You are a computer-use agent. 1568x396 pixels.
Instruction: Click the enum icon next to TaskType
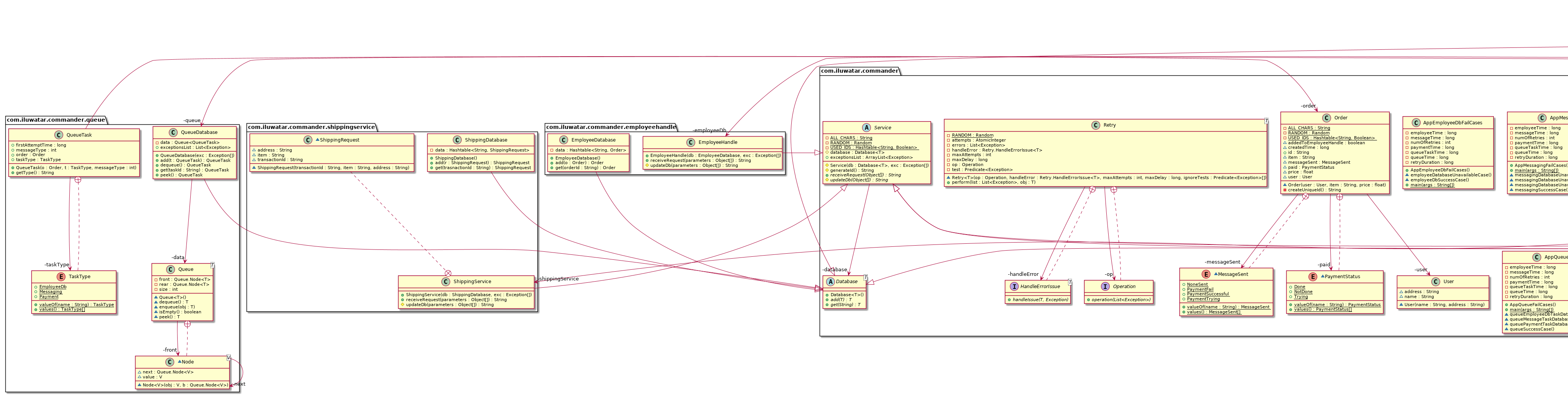[x=61, y=277]
